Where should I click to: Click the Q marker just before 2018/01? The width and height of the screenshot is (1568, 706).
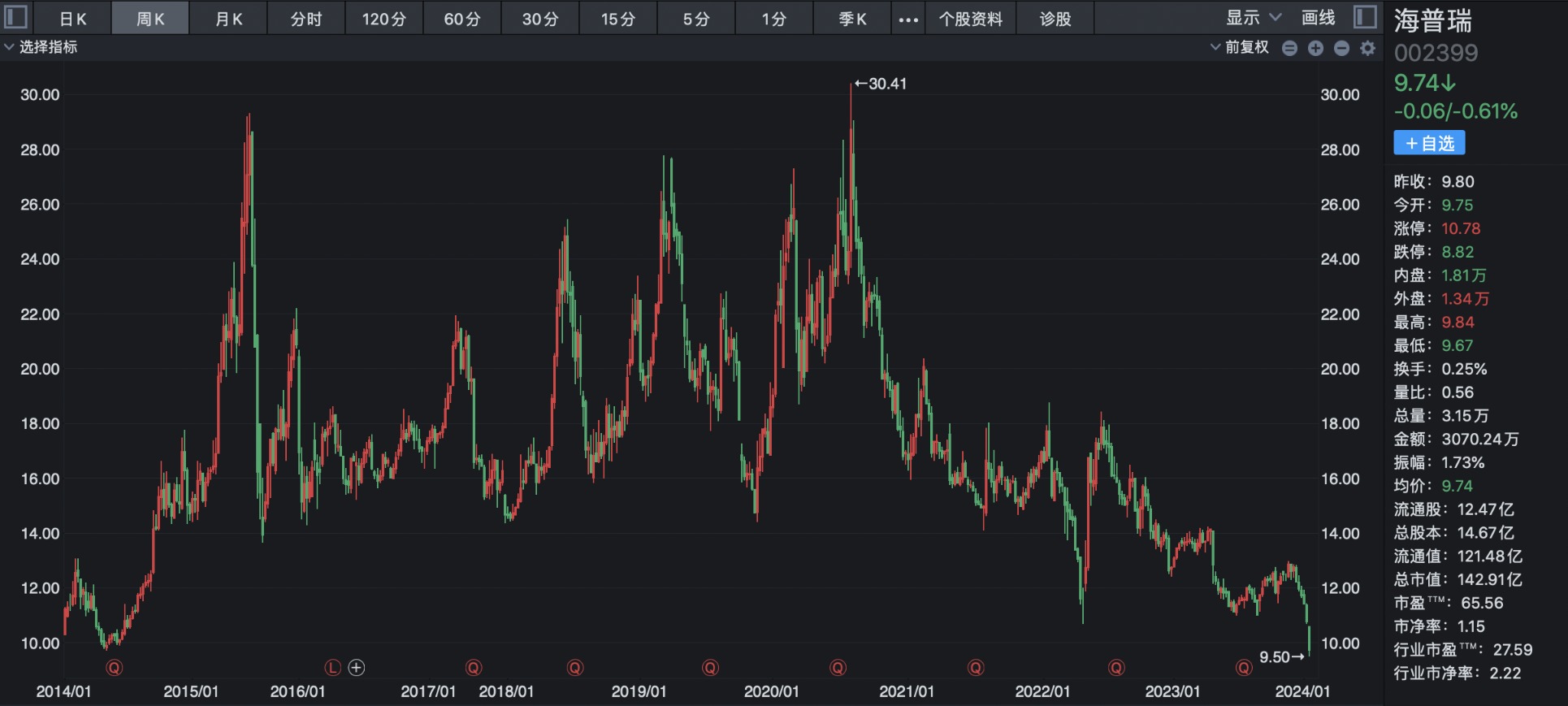coord(474,668)
